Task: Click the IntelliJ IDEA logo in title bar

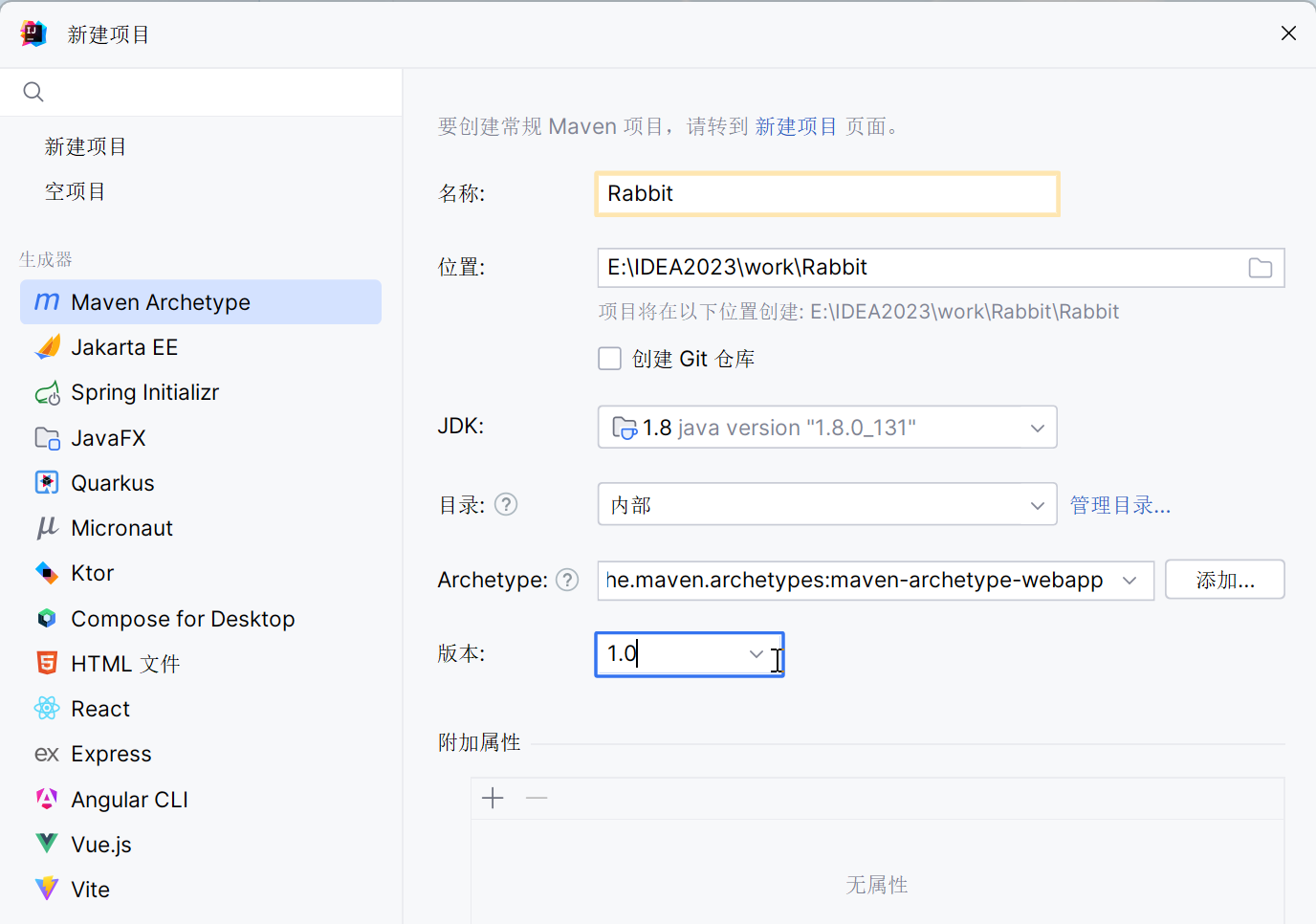Action: pos(33,33)
